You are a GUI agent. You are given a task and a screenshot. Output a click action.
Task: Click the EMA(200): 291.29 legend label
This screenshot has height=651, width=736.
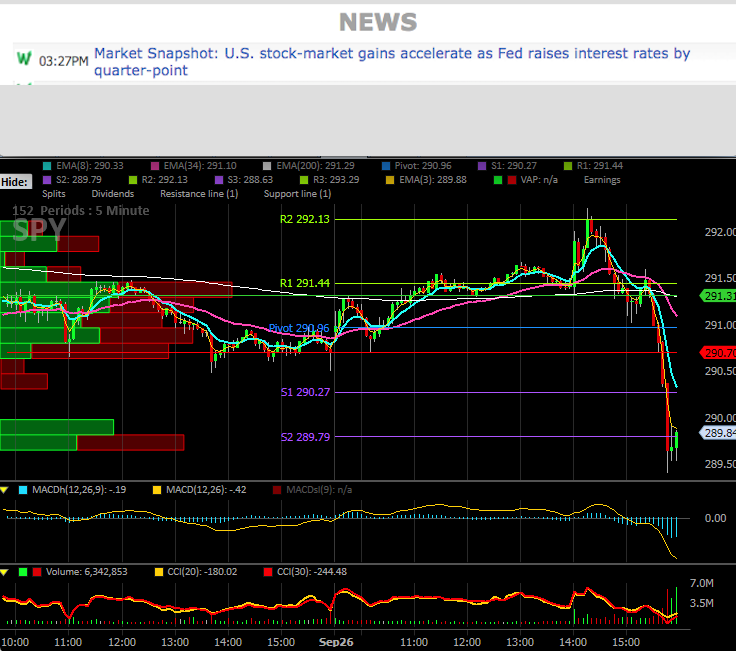pyautogui.click(x=315, y=166)
